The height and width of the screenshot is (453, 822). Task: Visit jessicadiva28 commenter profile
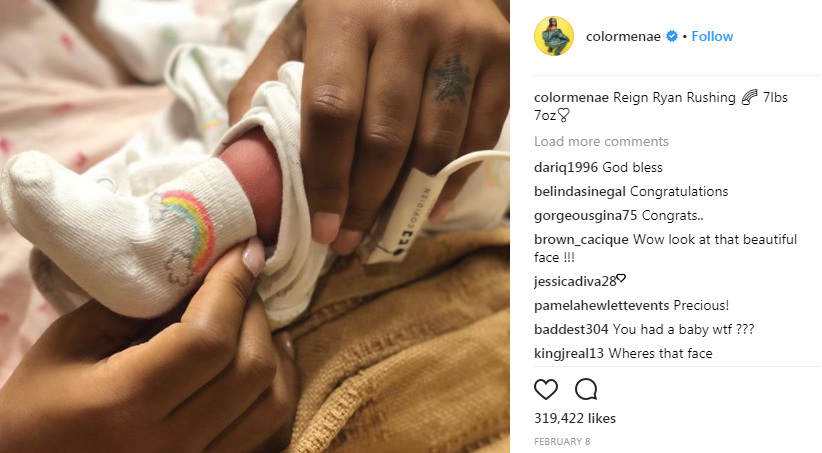575,282
